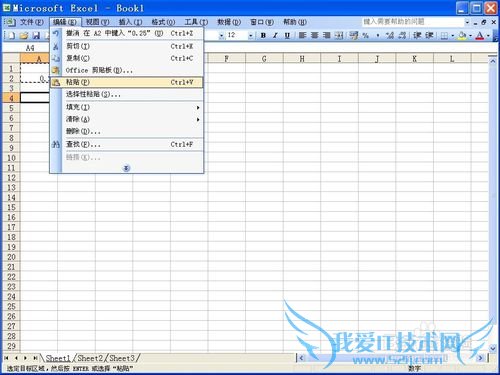Click the Decrease Indent icon

point(417,35)
